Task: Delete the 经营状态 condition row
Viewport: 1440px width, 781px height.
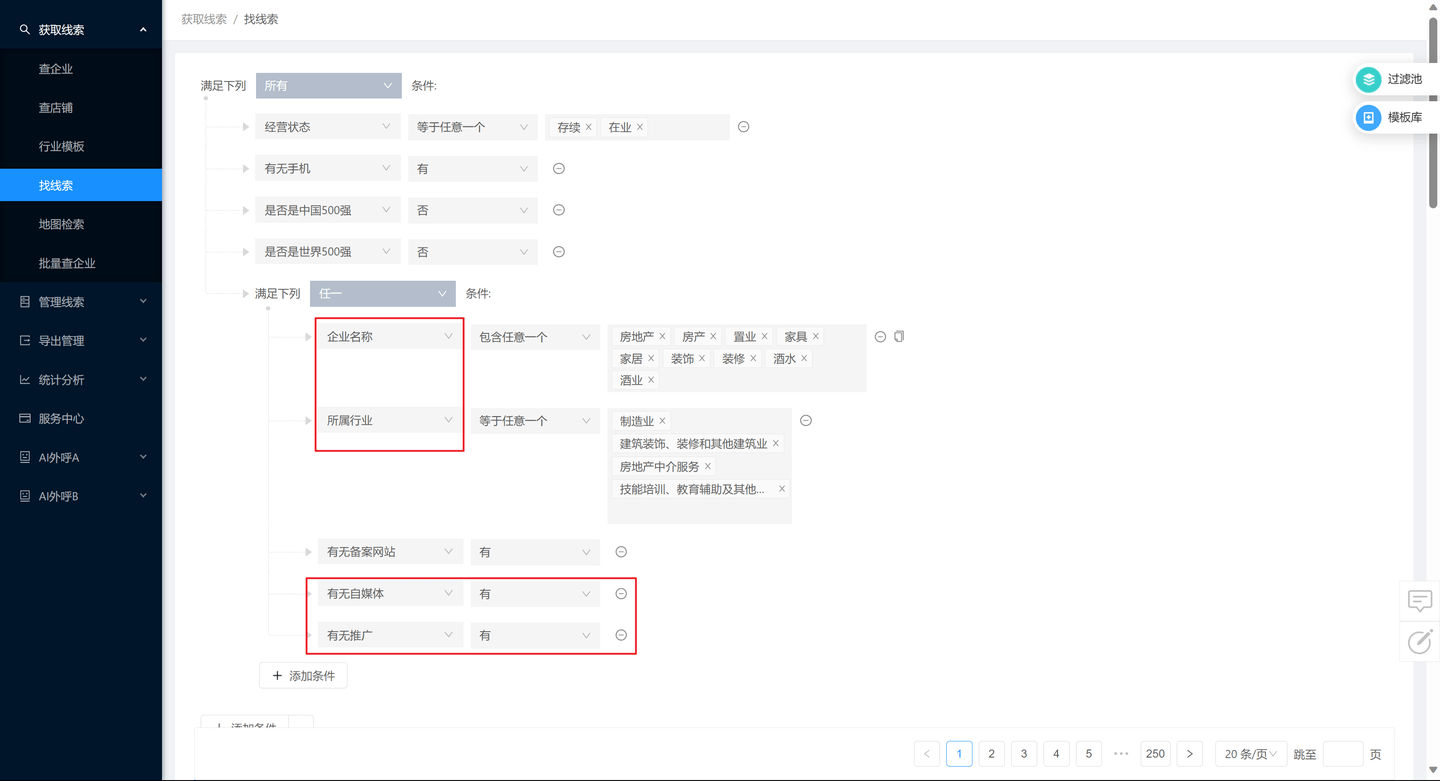Action: tap(743, 127)
